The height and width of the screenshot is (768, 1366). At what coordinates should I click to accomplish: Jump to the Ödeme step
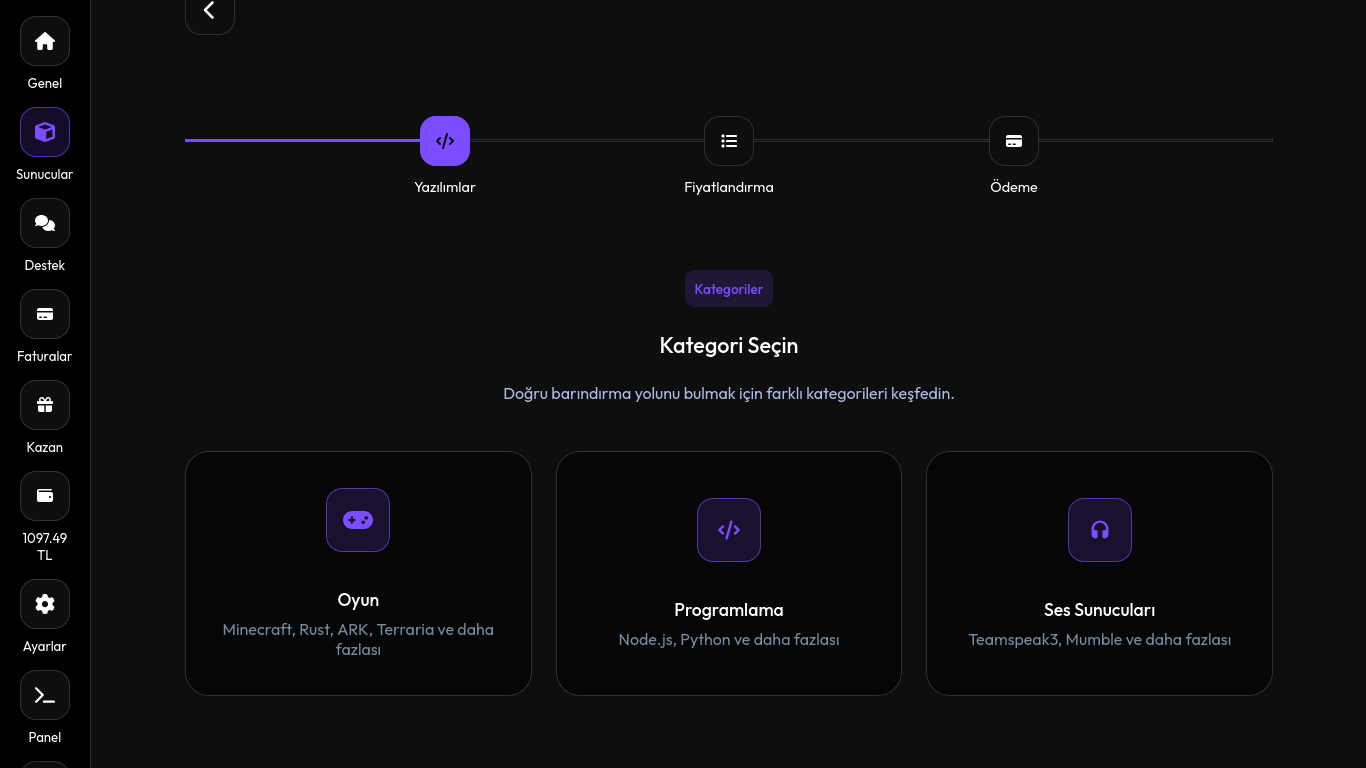point(1014,141)
